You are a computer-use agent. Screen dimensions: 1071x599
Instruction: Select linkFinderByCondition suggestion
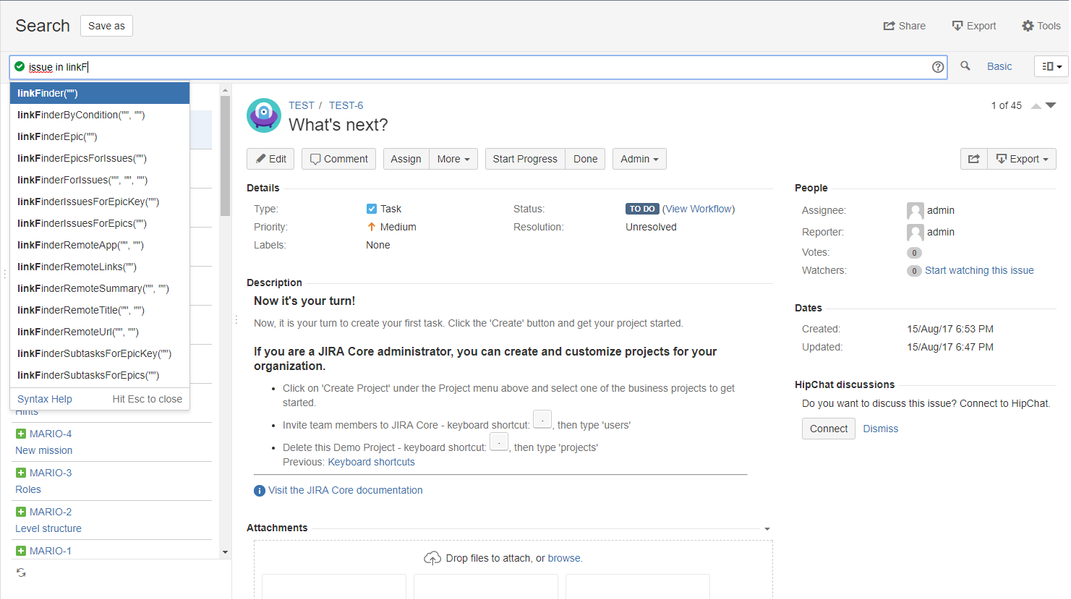tap(100, 115)
